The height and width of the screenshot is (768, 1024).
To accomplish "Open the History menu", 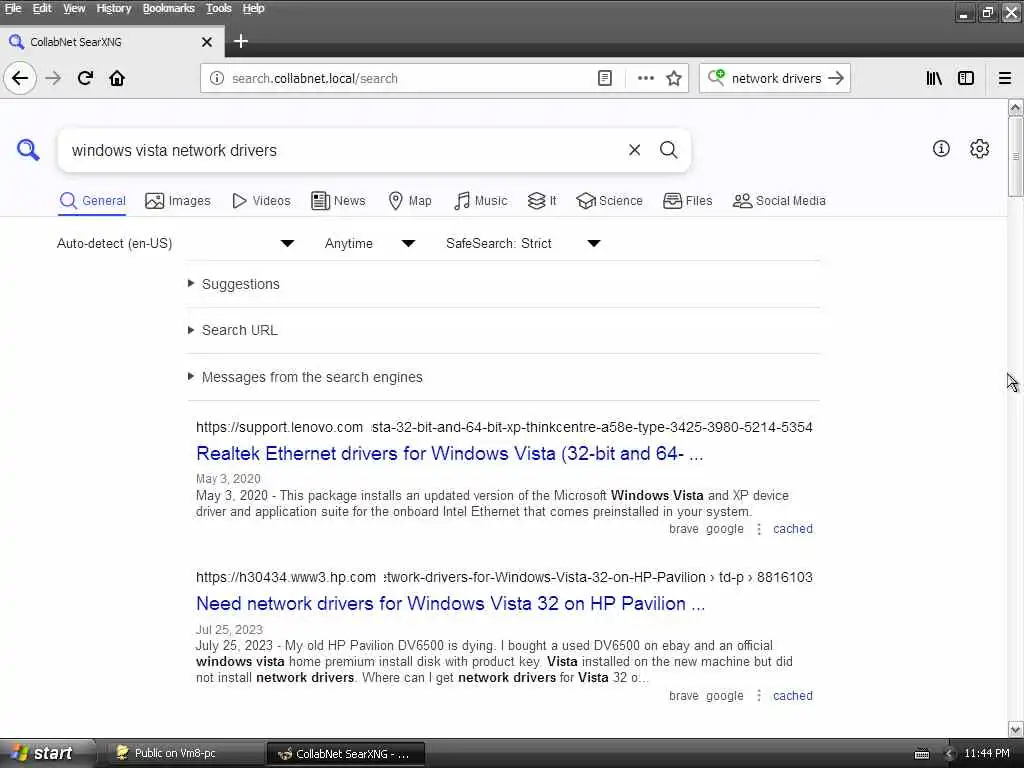I will [x=114, y=8].
